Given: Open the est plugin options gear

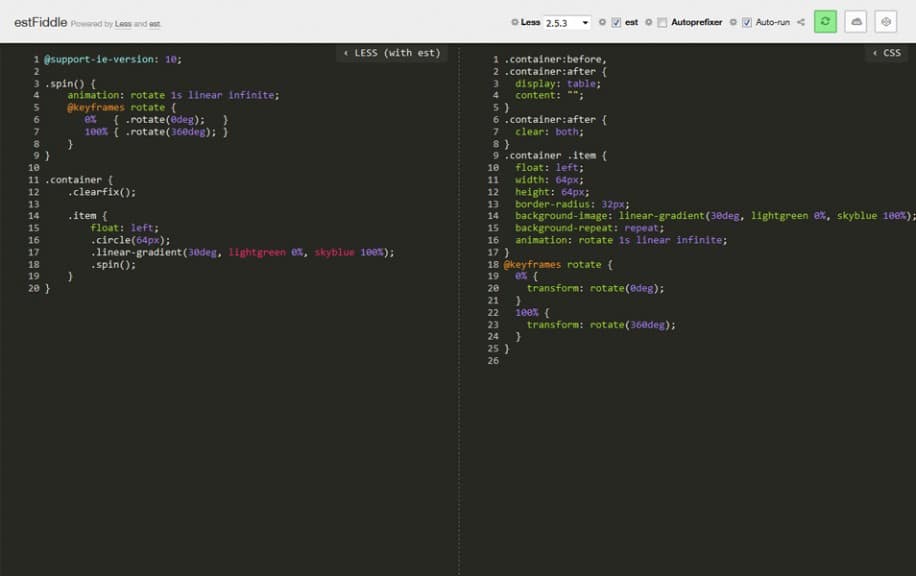Looking at the screenshot, I should click(601, 20).
